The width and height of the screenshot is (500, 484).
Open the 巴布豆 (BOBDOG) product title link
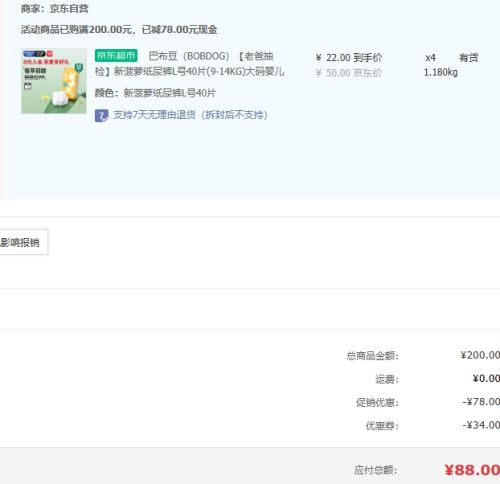coord(189,64)
